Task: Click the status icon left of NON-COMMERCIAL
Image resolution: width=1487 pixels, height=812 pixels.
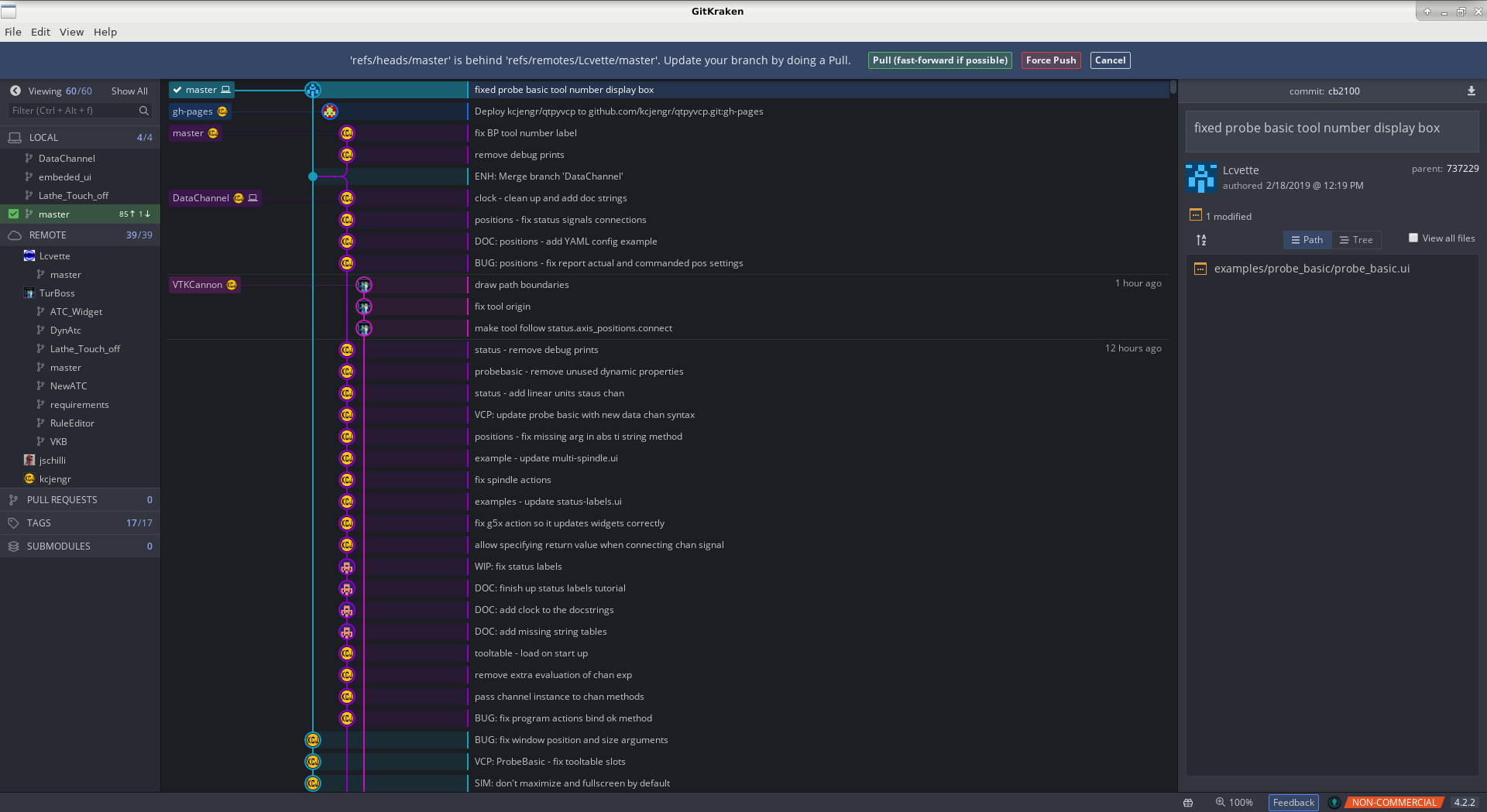Action: tap(1334, 803)
